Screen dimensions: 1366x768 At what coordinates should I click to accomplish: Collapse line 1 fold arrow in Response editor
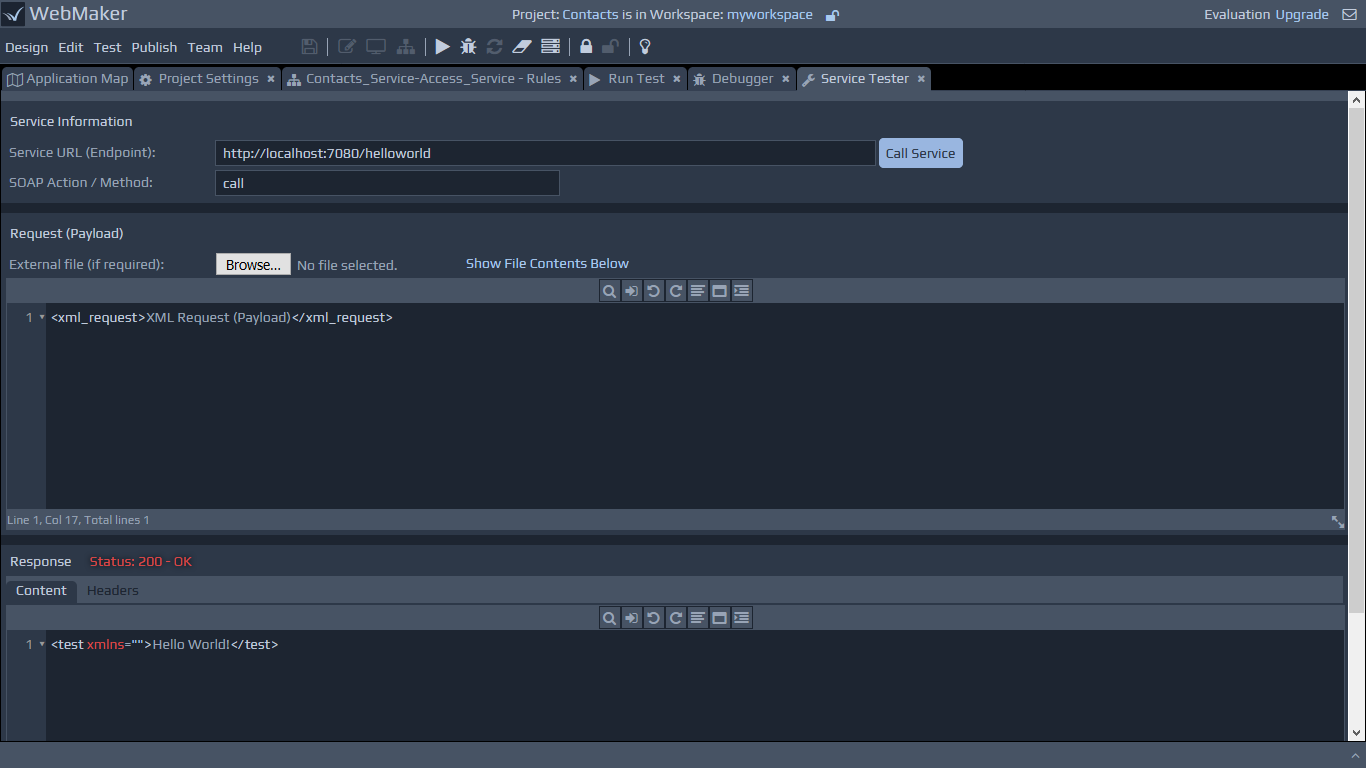(x=41, y=644)
